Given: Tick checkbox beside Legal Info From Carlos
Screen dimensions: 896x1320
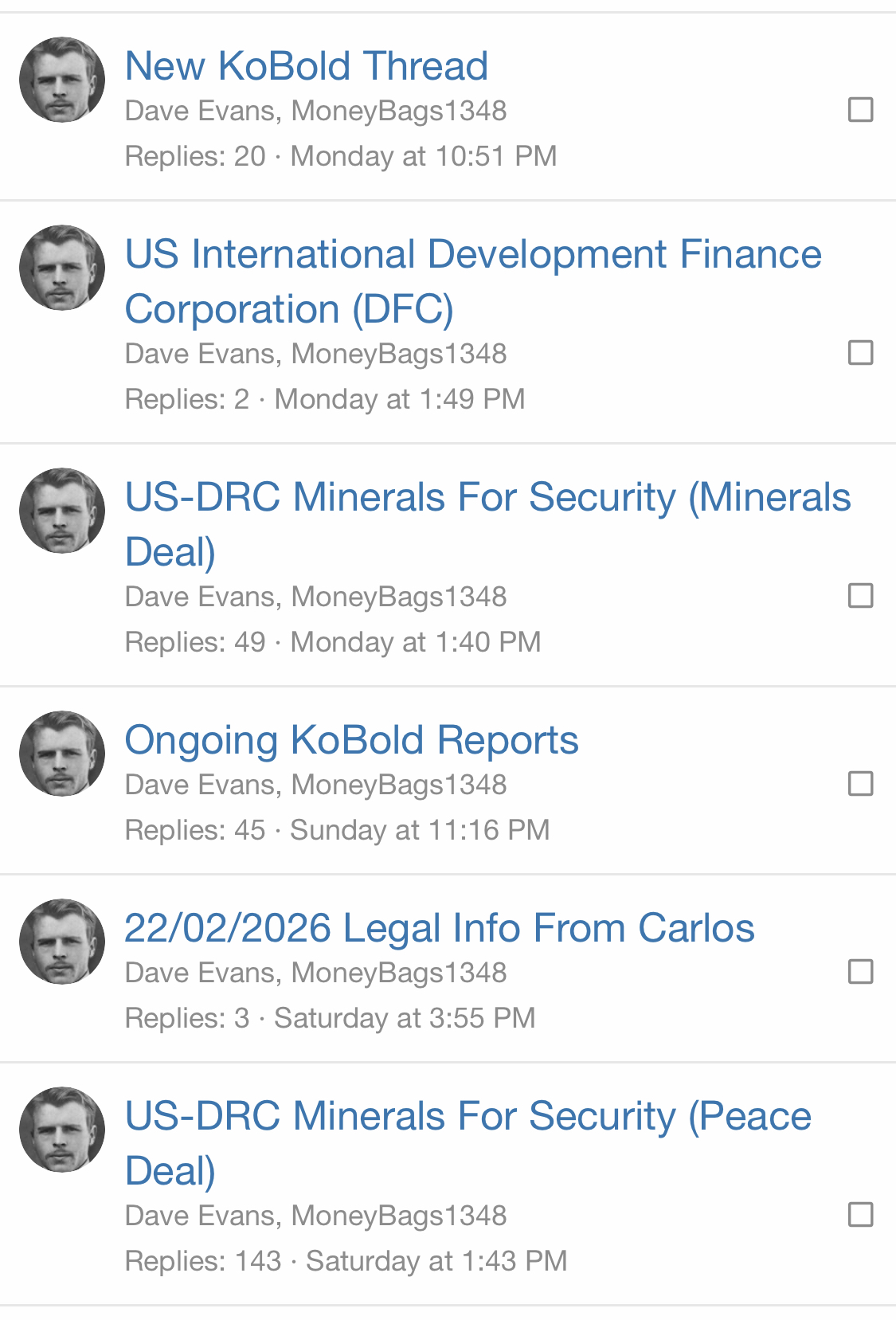Looking at the screenshot, I should click(860, 972).
